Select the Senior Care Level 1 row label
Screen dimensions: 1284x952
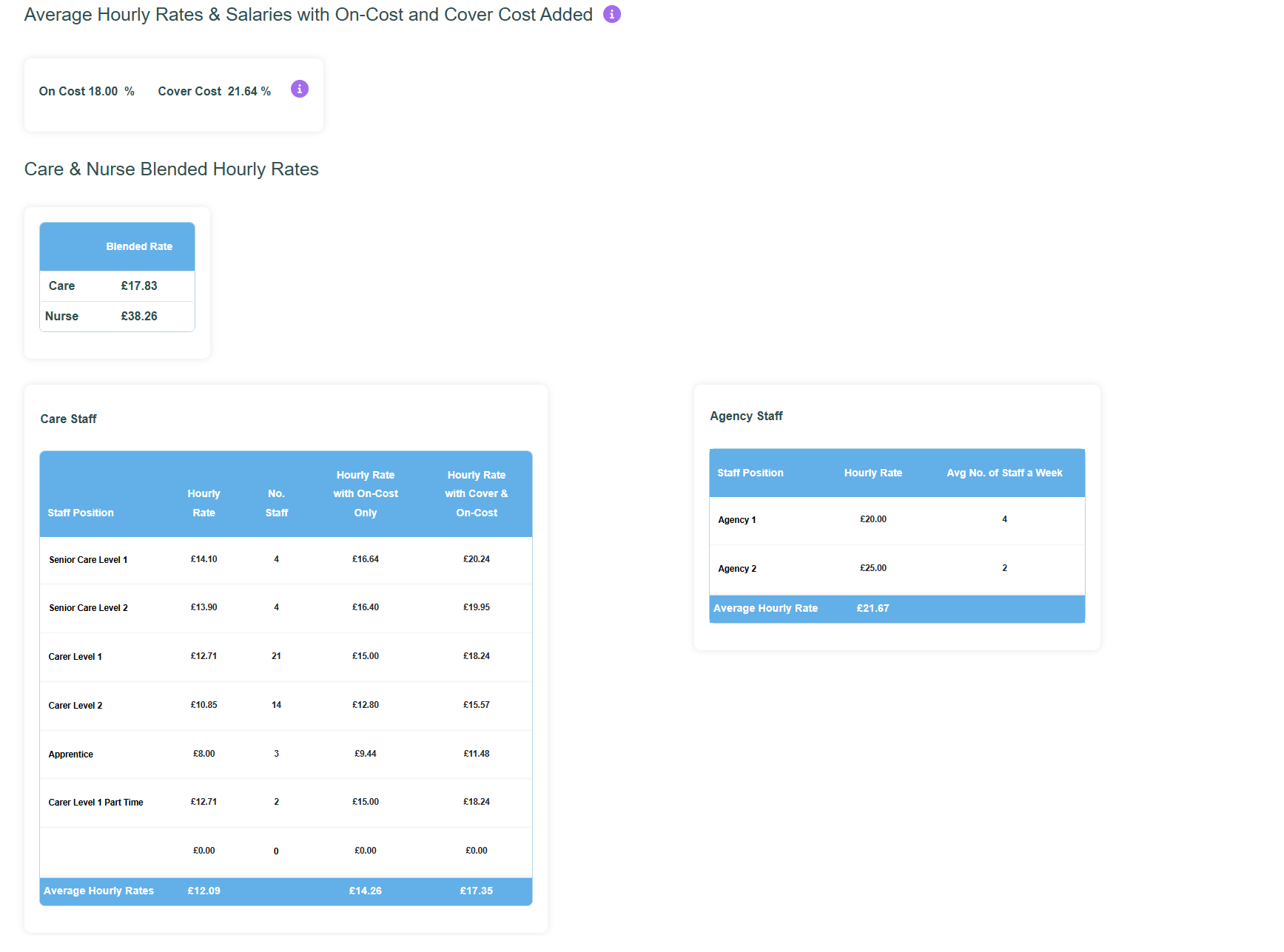(88, 560)
